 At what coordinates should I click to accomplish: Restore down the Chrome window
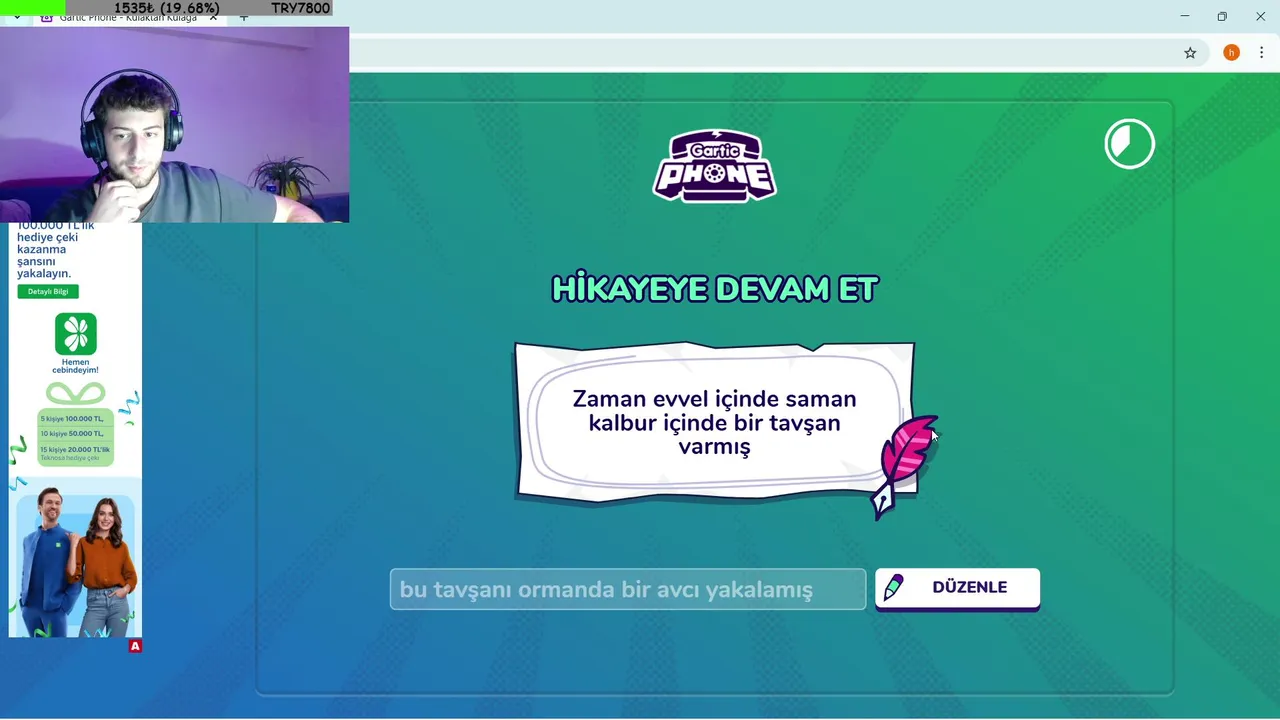coord(1222,16)
